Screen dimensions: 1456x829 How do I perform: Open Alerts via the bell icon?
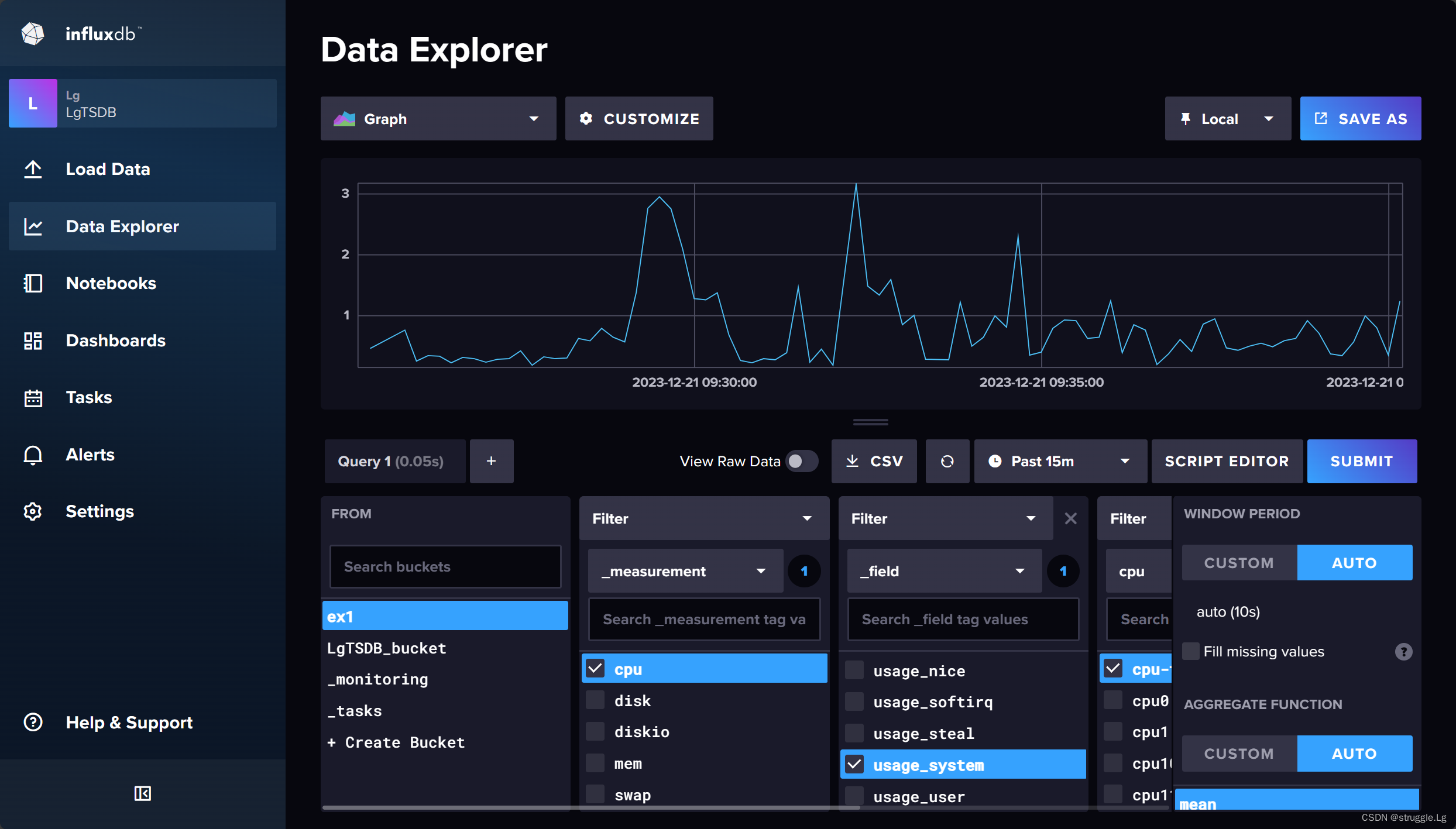tap(33, 455)
